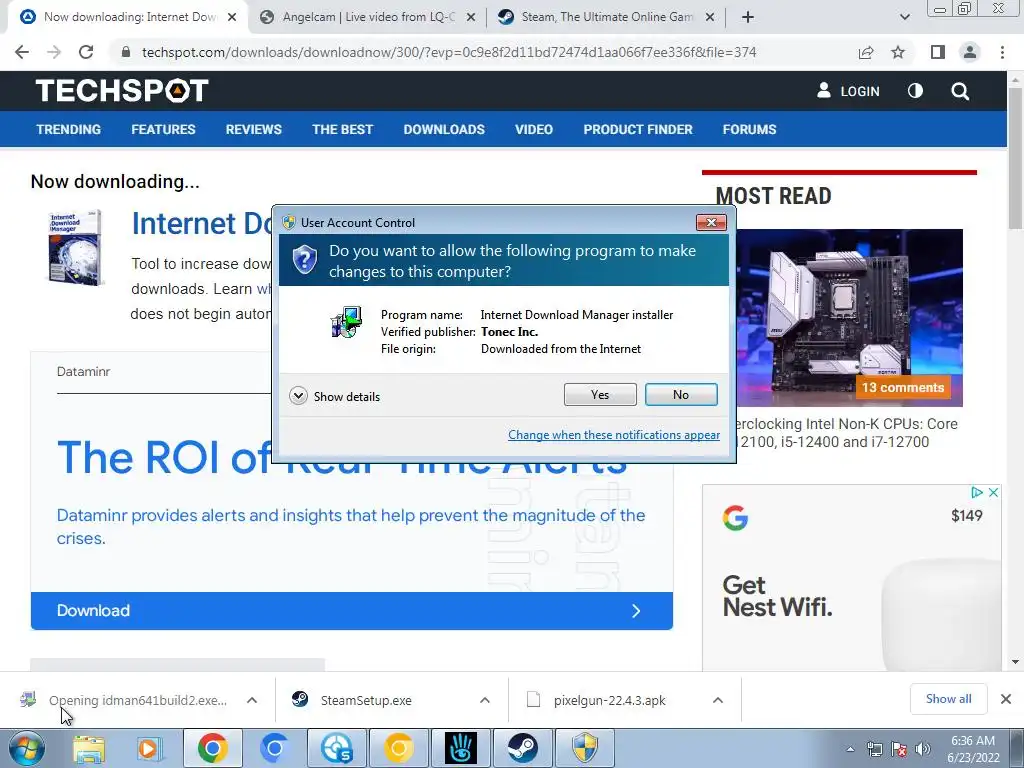Screen dimensions: 1024x768
Task: Click the Steam taskbar icon
Action: tap(522, 748)
